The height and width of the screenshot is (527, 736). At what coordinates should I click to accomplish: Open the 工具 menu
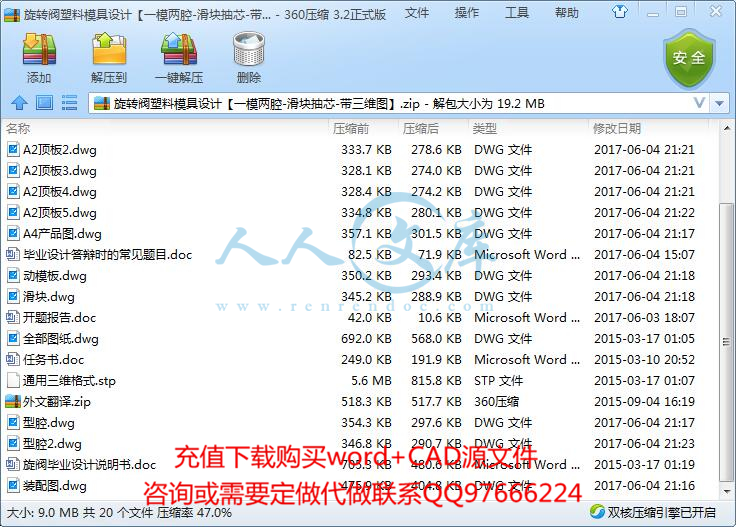click(x=517, y=13)
